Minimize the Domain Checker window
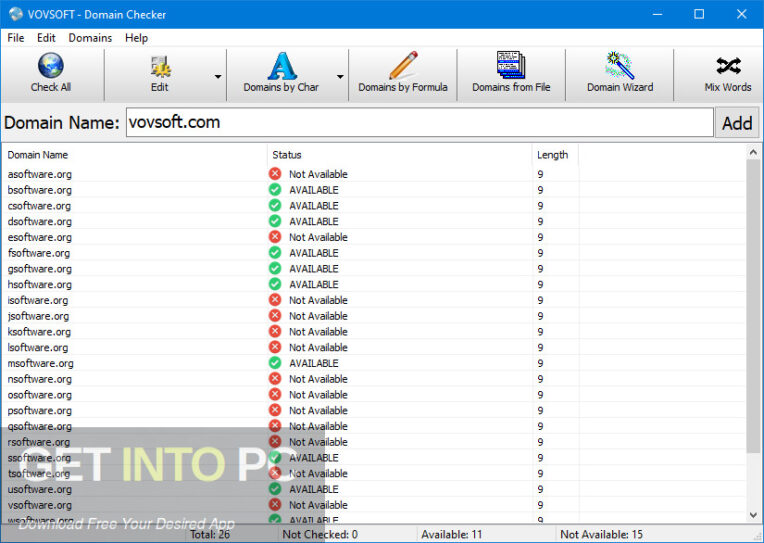The height and width of the screenshot is (543, 764). coord(657,14)
